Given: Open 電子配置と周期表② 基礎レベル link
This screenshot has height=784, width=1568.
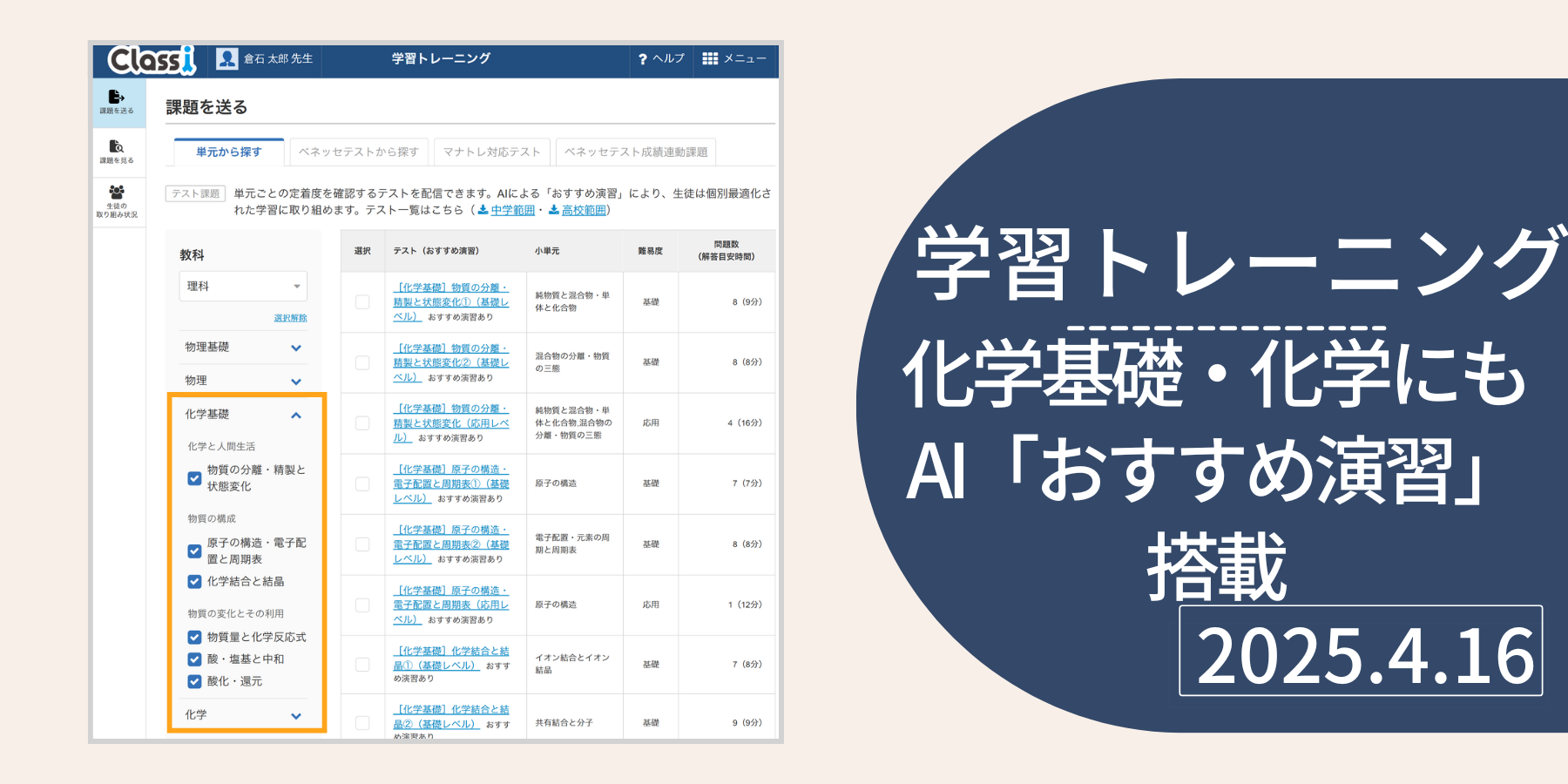Looking at the screenshot, I should pyautogui.click(x=451, y=544).
